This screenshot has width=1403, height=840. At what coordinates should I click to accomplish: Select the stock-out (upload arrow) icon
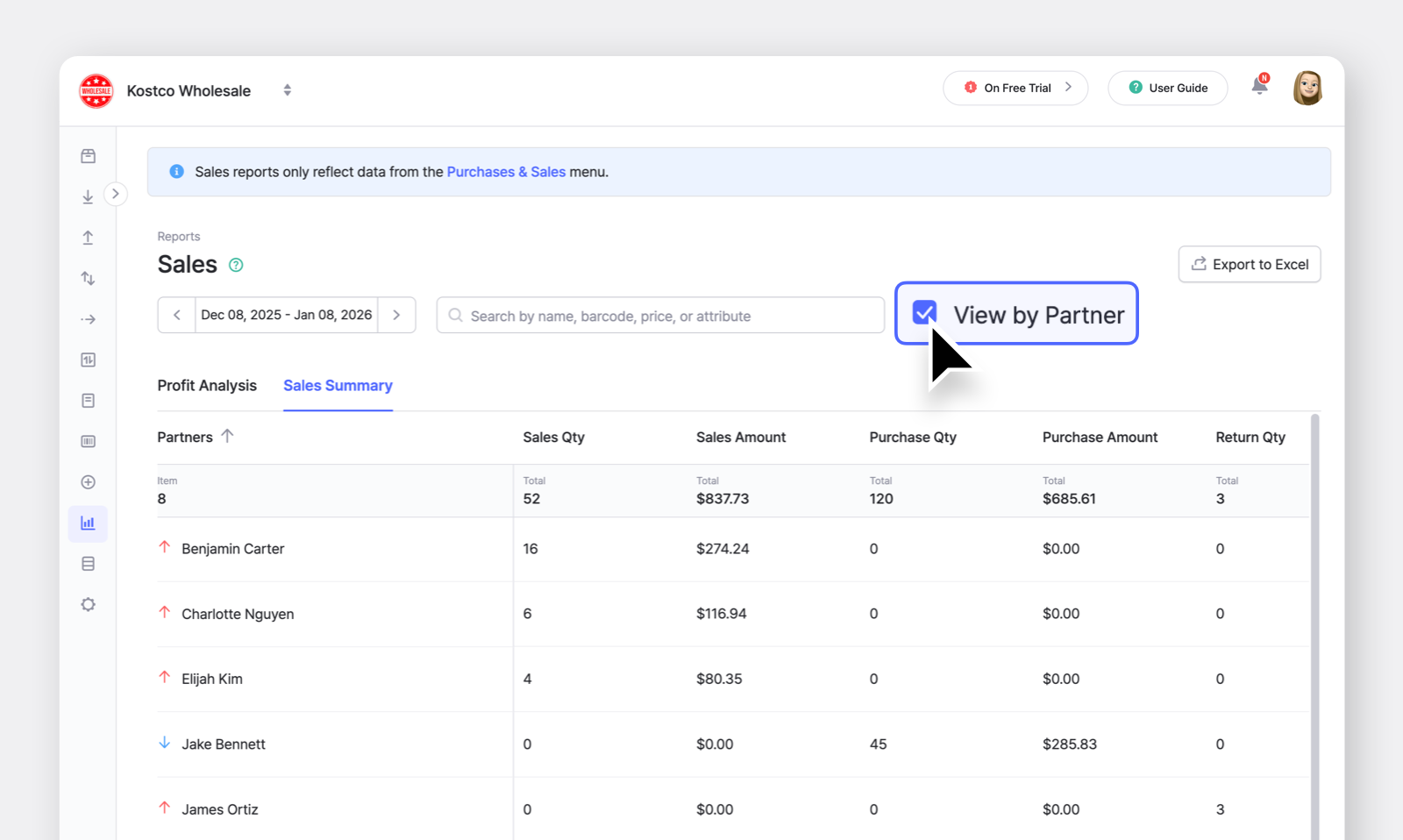click(88, 237)
